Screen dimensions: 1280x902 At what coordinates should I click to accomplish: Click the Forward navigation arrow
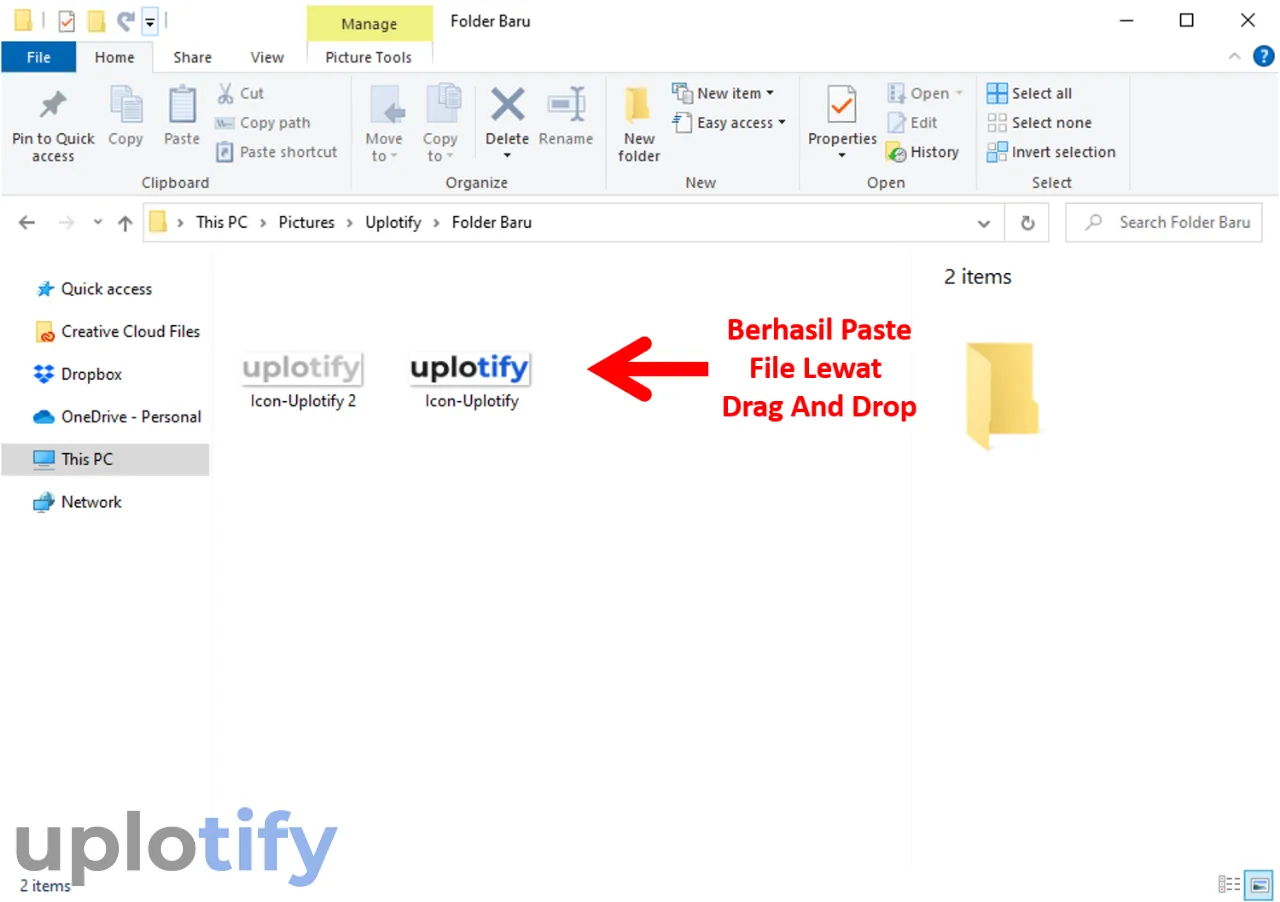point(66,223)
